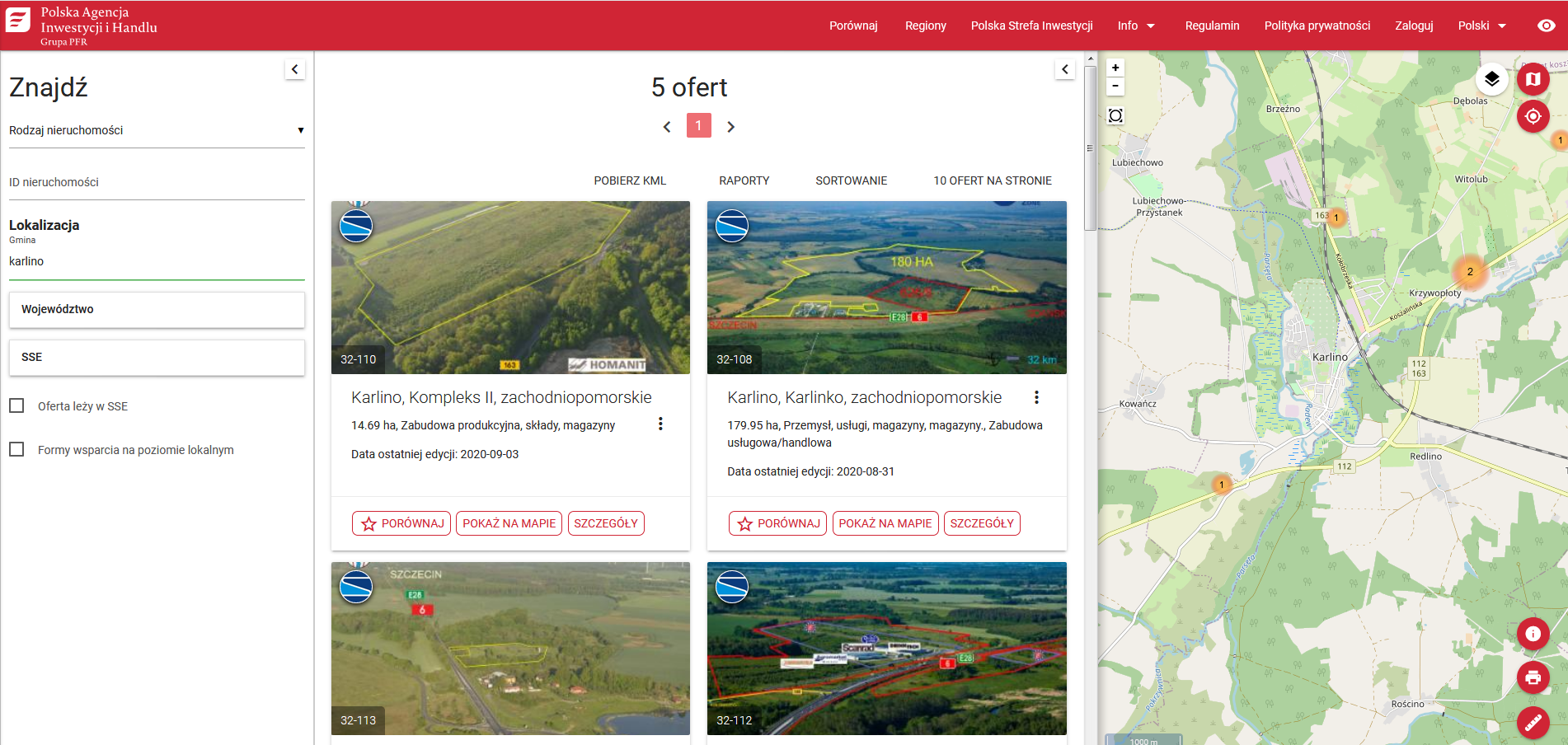The width and height of the screenshot is (1568, 745).
Task: Check 'Formy wsparcia na poziomie lokalnym'
Action: point(16,449)
